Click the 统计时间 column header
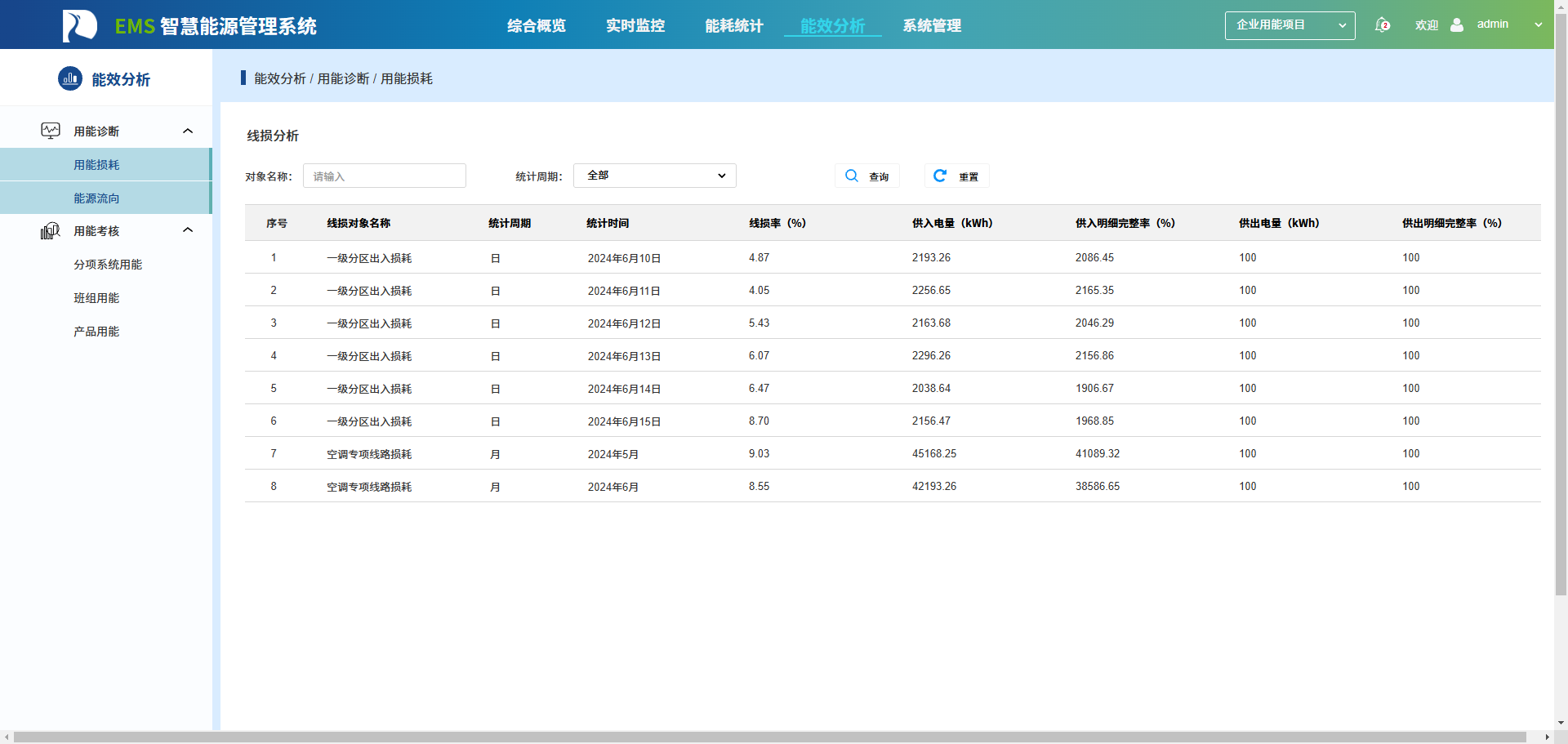This screenshot has width=1568, height=744. (x=608, y=223)
